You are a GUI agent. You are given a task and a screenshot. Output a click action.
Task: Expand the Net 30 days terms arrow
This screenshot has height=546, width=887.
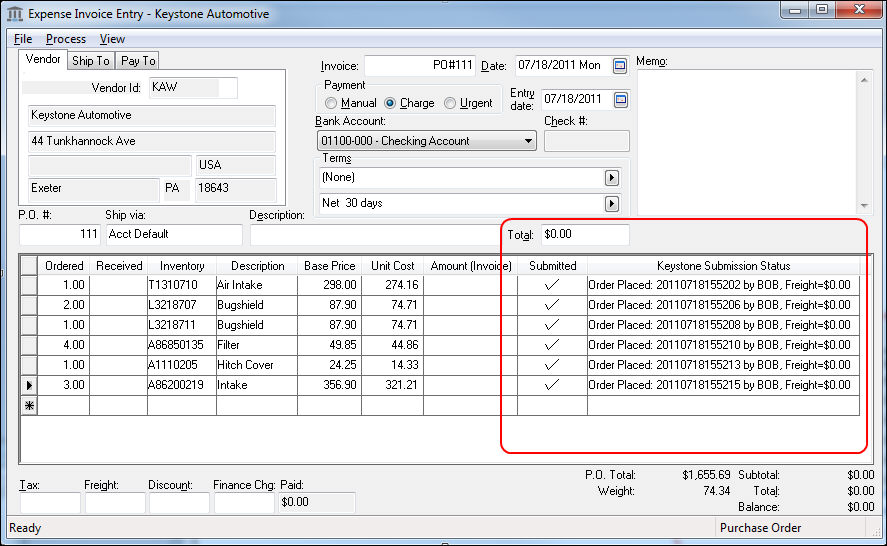(612, 204)
